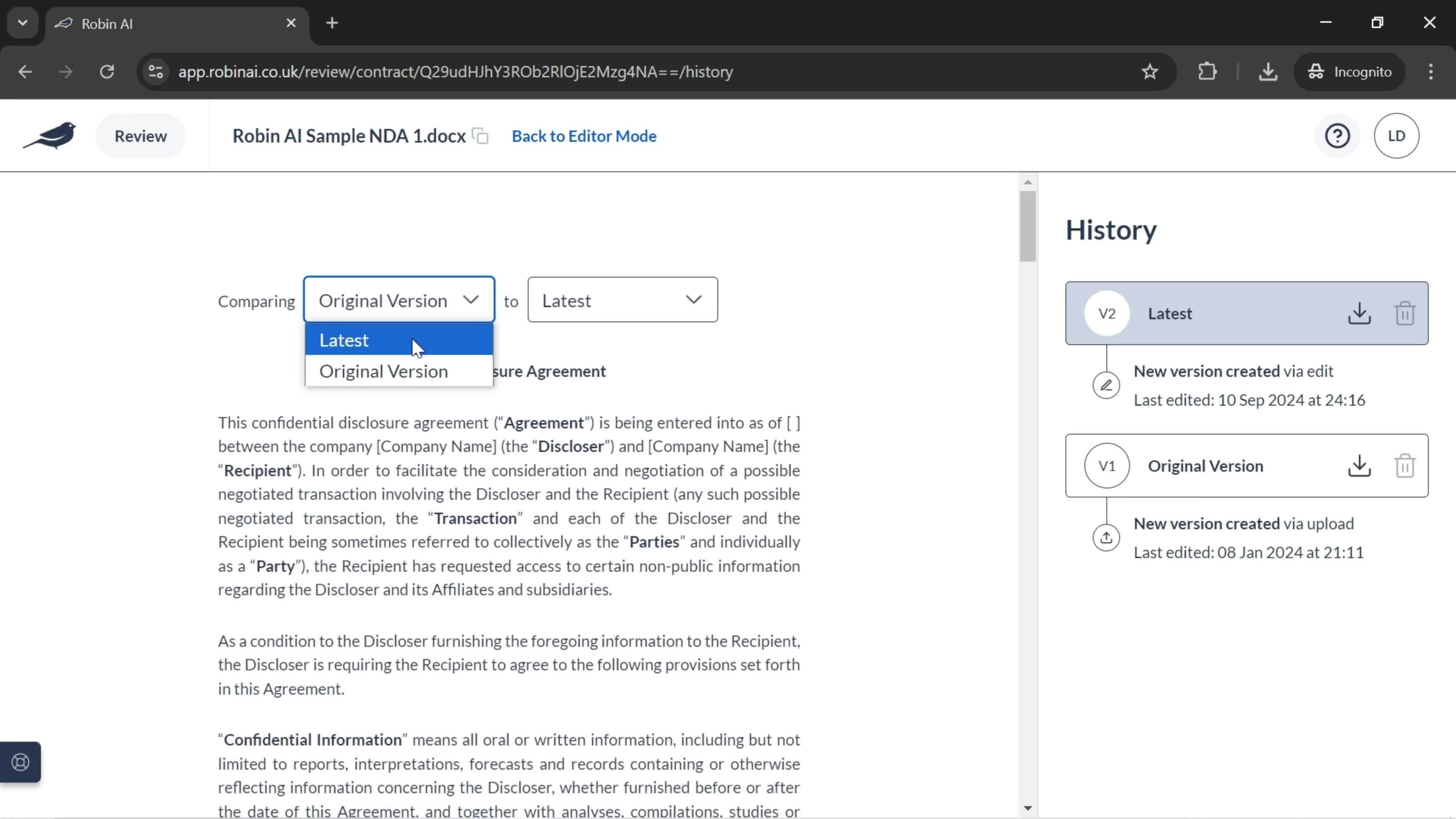Click the pencil edit icon in history timeline
This screenshot has width=1456, height=819.
tap(1106, 386)
